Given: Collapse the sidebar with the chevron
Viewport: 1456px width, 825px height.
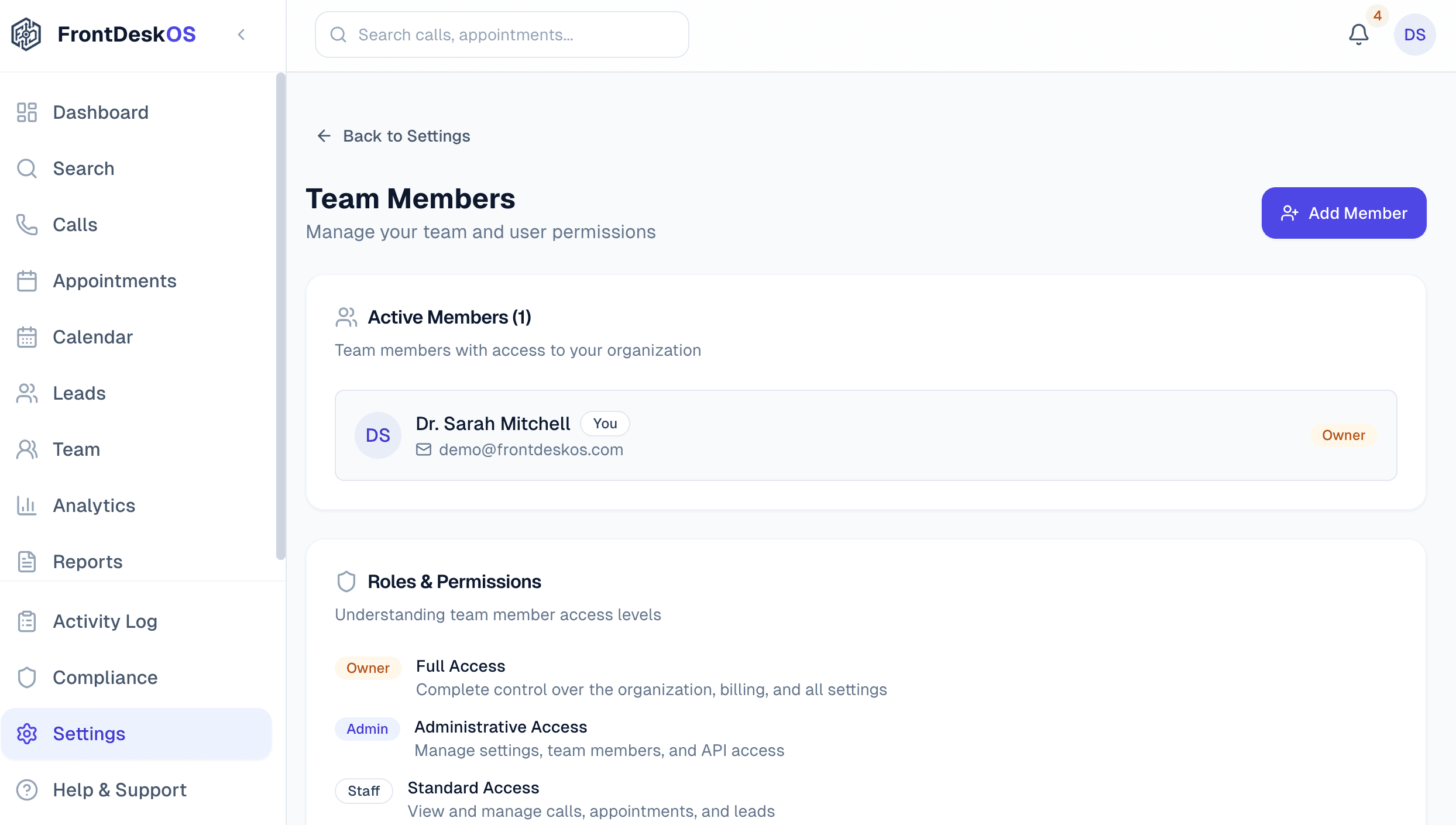Looking at the screenshot, I should (x=241, y=34).
